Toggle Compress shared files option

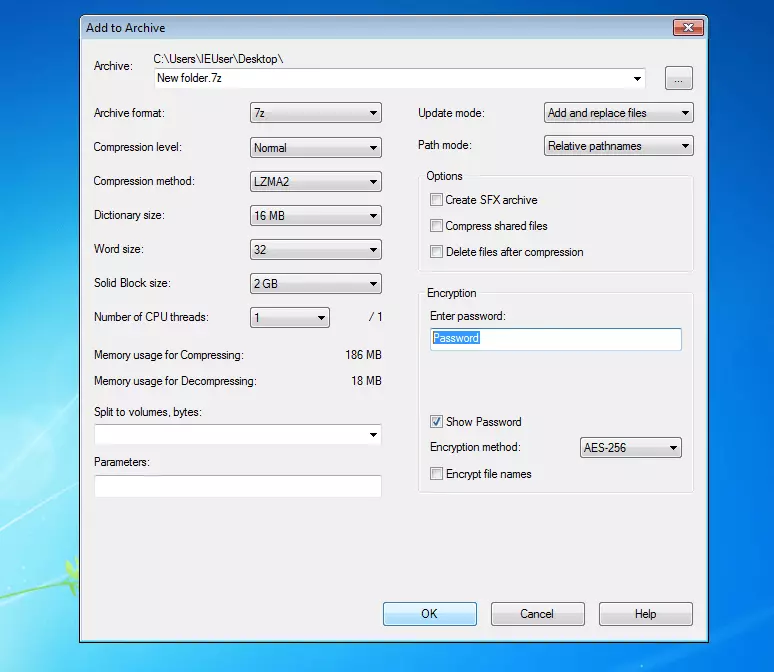pos(436,226)
